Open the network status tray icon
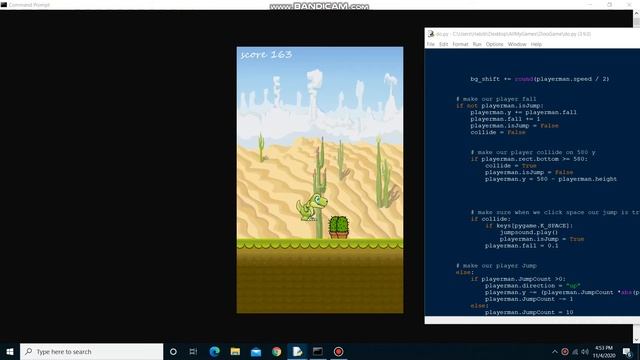This screenshot has height=360, width=640. tap(575, 351)
